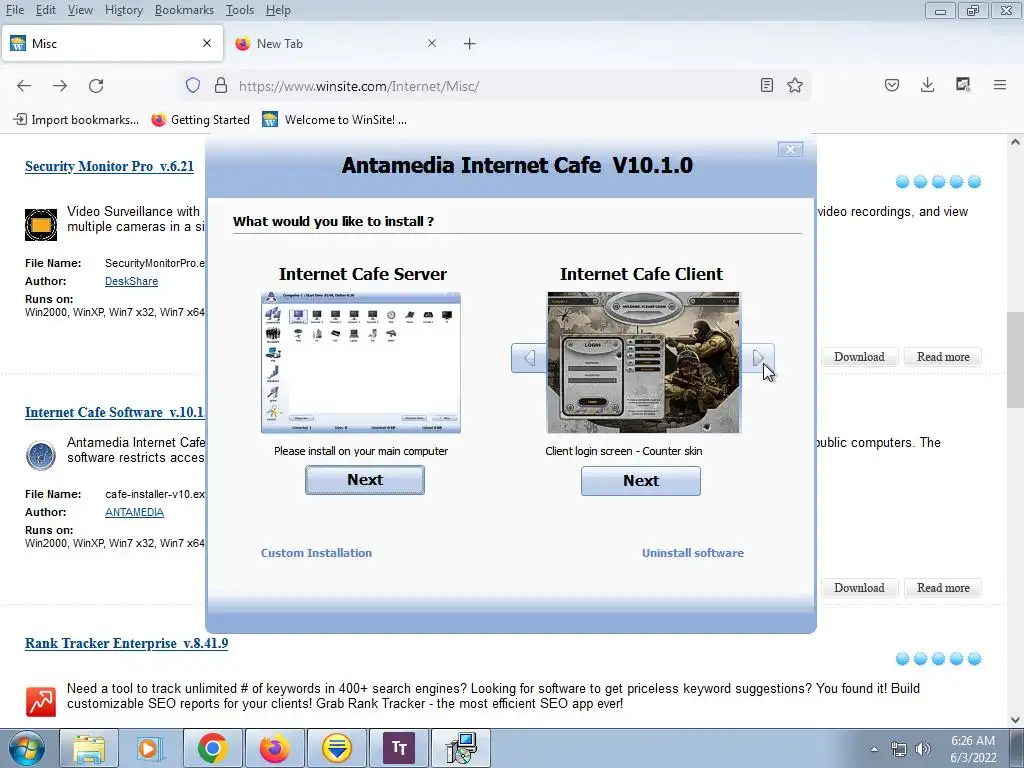The width and height of the screenshot is (1024, 768).
Task: Close the New Tab tab
Action: tap(432, 43)
